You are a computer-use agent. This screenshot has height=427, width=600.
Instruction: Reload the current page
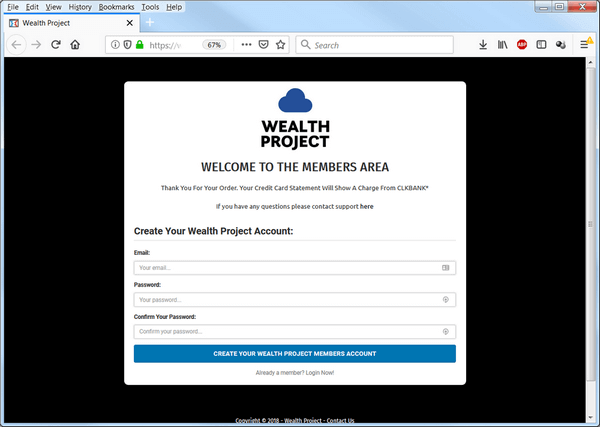[56, 45]
